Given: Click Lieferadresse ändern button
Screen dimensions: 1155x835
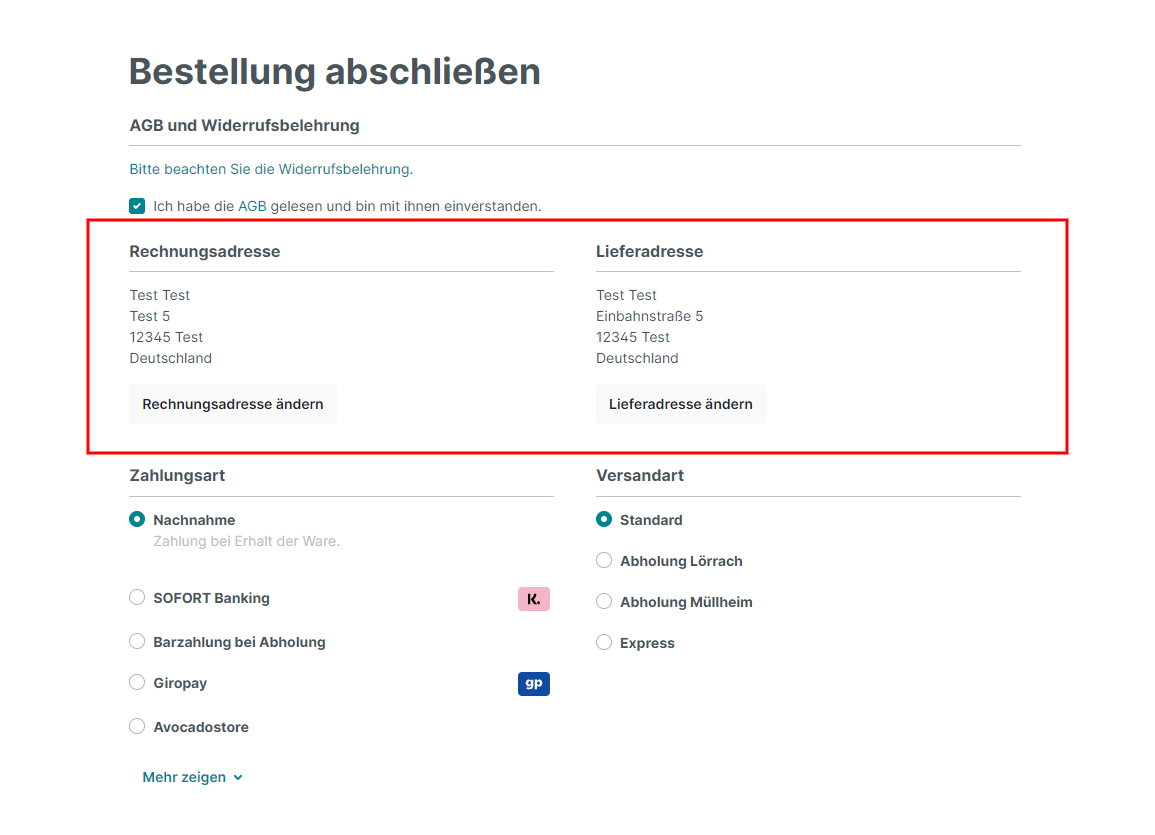Looking at the screenshot, I should point(680,404).
